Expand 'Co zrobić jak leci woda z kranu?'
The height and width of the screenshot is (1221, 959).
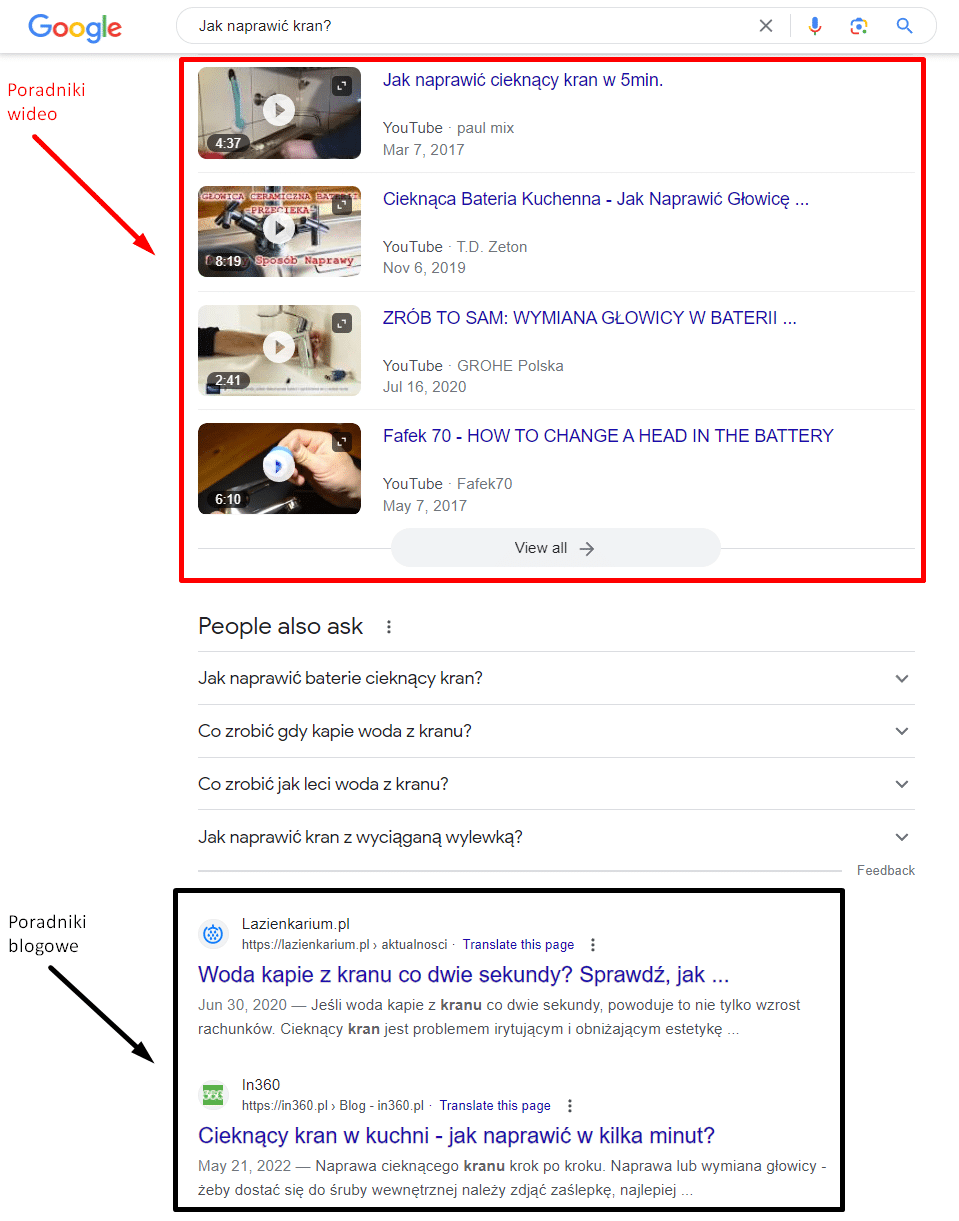pyautogui.click(x=556, y=784)
